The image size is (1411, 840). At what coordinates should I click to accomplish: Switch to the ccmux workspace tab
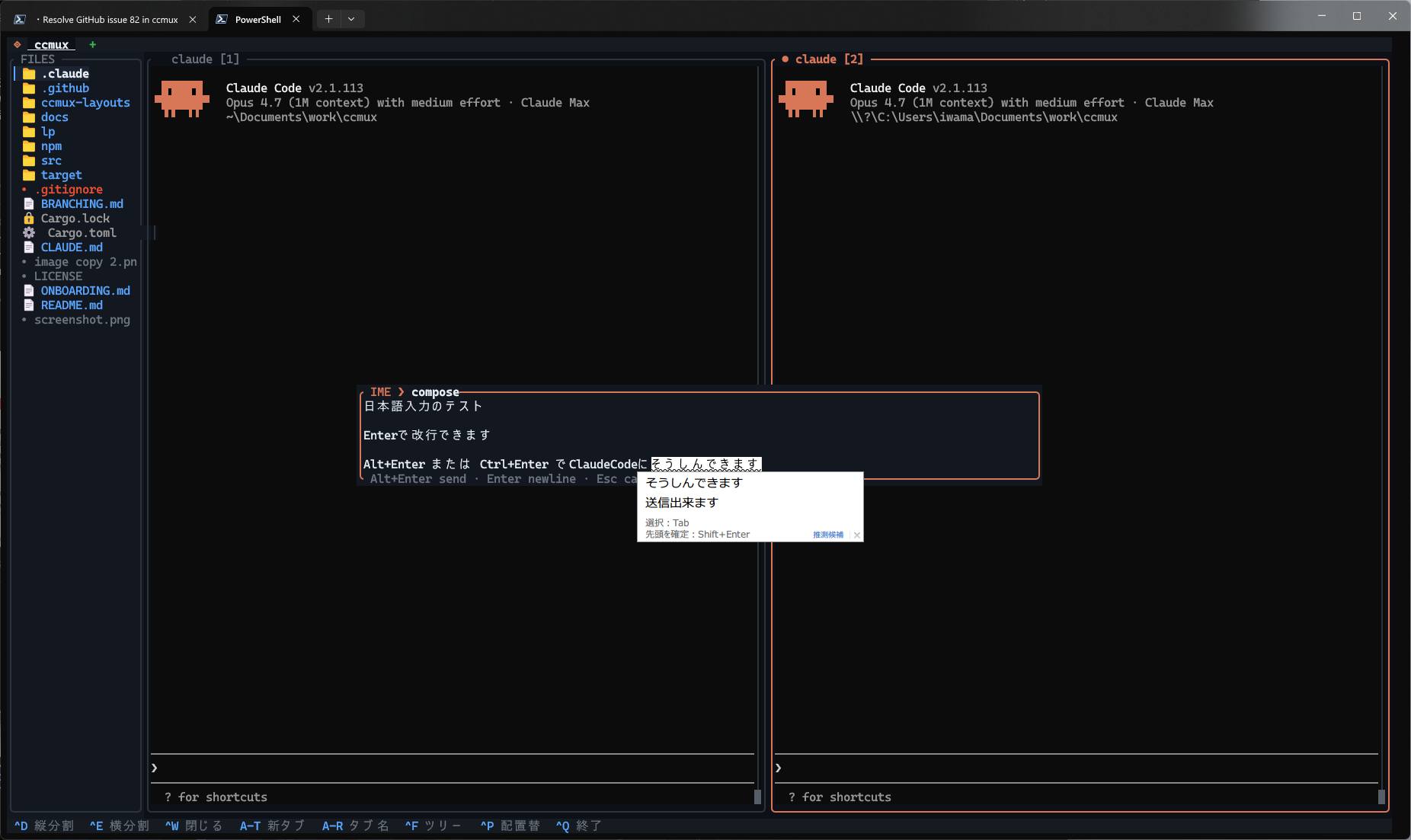click(51, 45)
